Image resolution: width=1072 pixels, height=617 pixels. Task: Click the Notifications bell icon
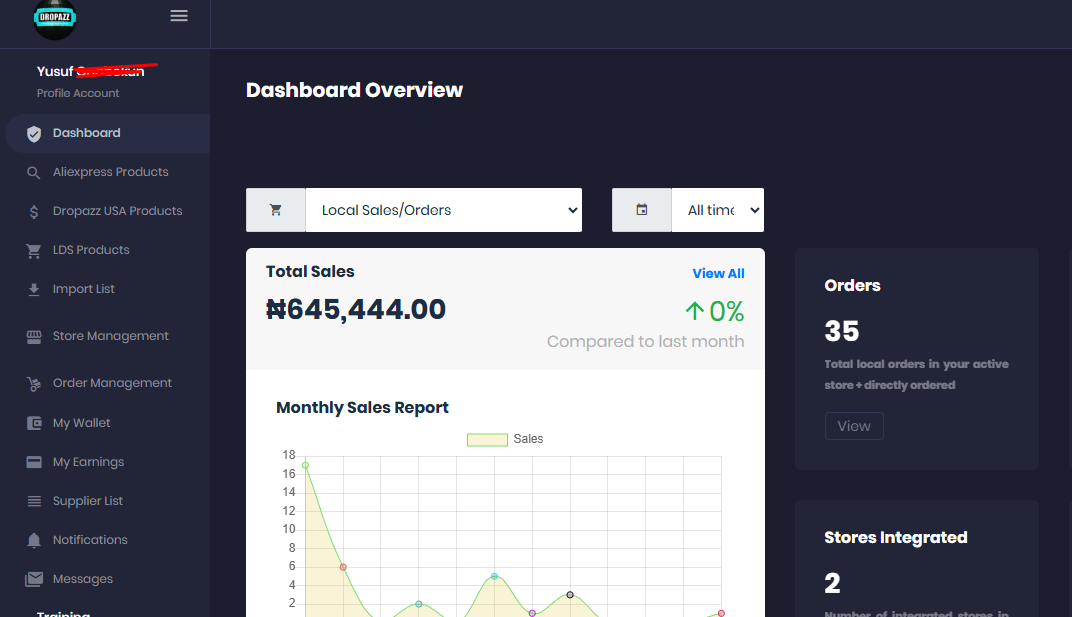(x=34, y=541)
